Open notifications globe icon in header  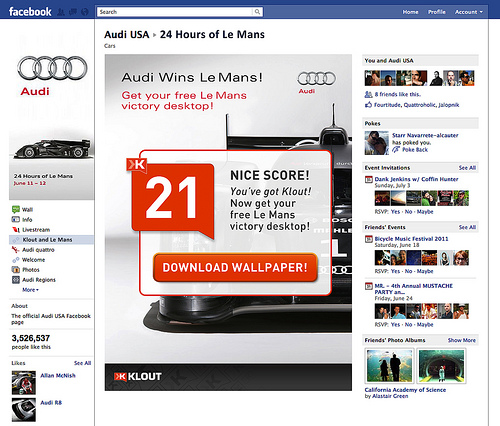[x=85, y=12]
